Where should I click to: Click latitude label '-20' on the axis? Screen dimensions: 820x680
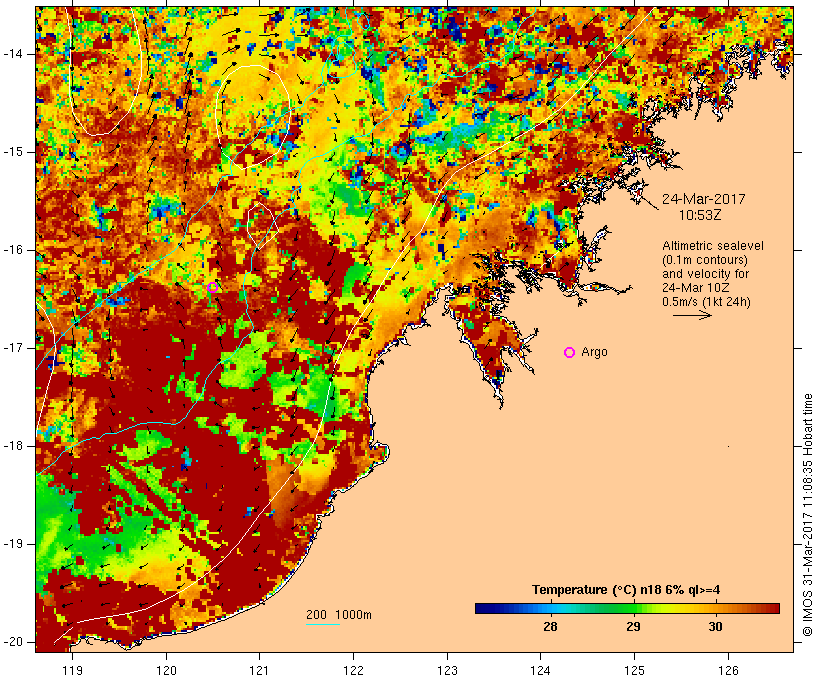(x=12, y=642)
